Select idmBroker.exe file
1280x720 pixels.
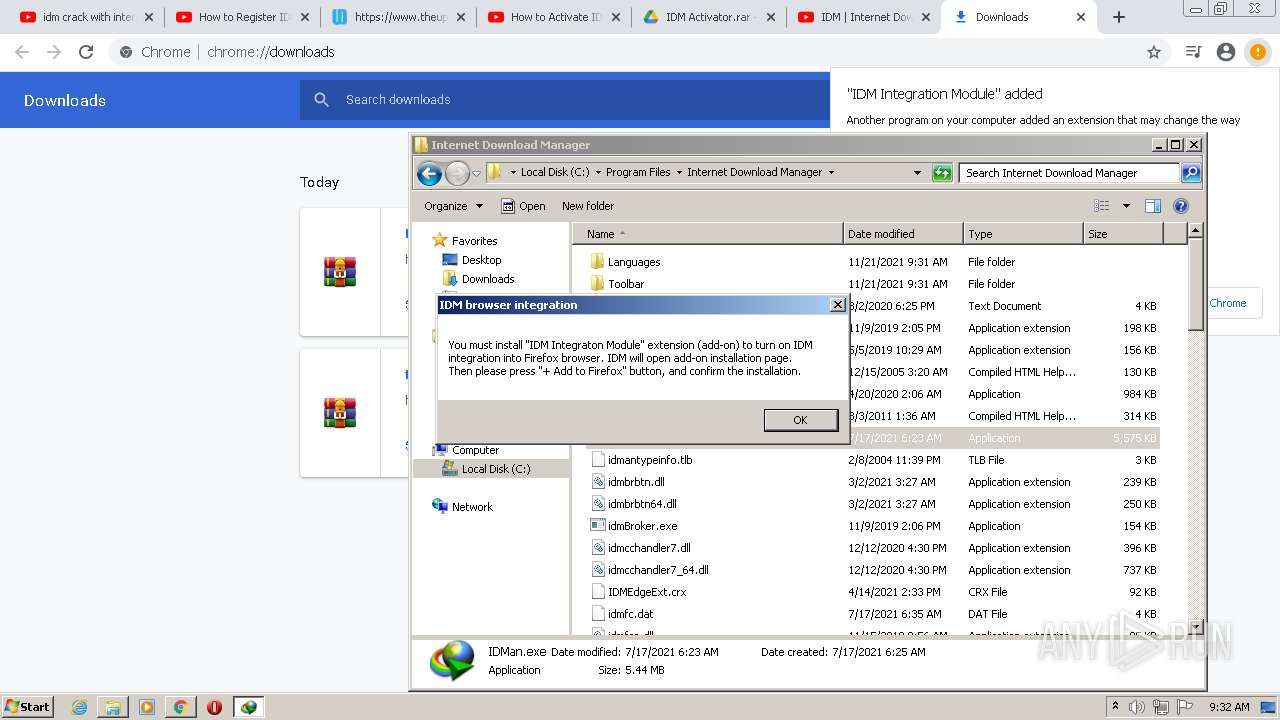[642, 526]
